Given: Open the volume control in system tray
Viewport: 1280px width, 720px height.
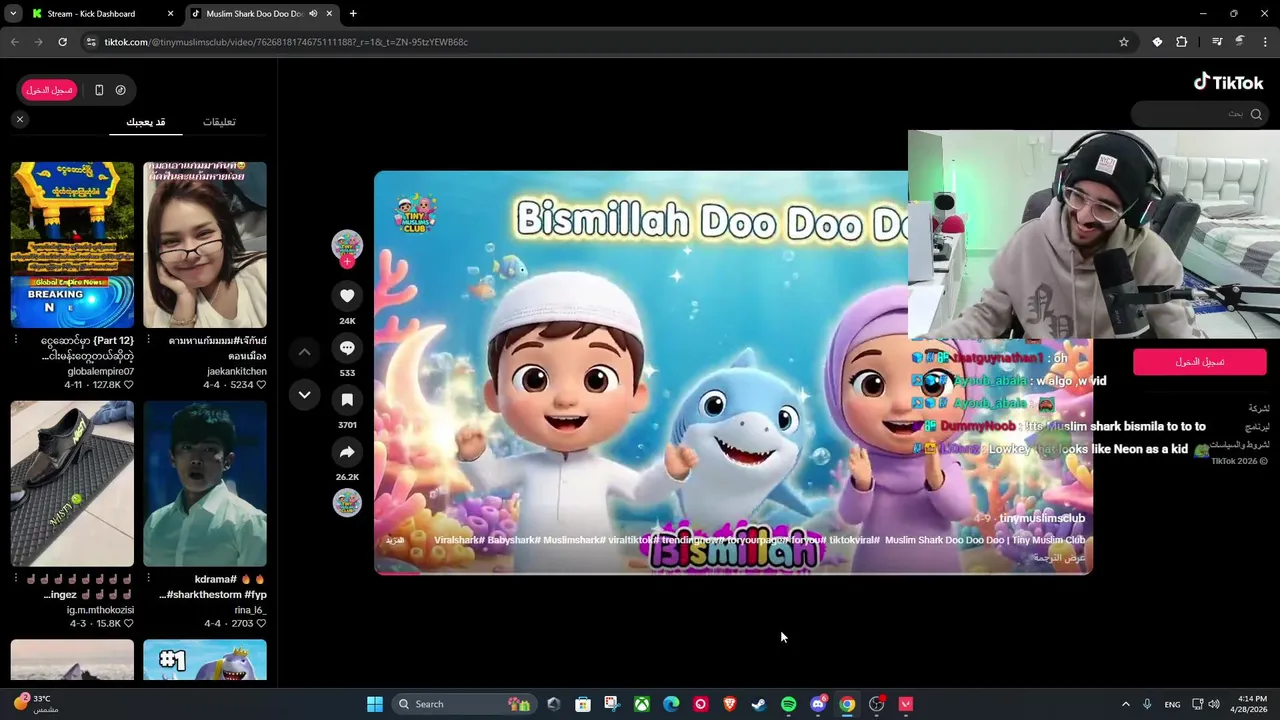Looking at the screenshot, I should [1214, 704].
